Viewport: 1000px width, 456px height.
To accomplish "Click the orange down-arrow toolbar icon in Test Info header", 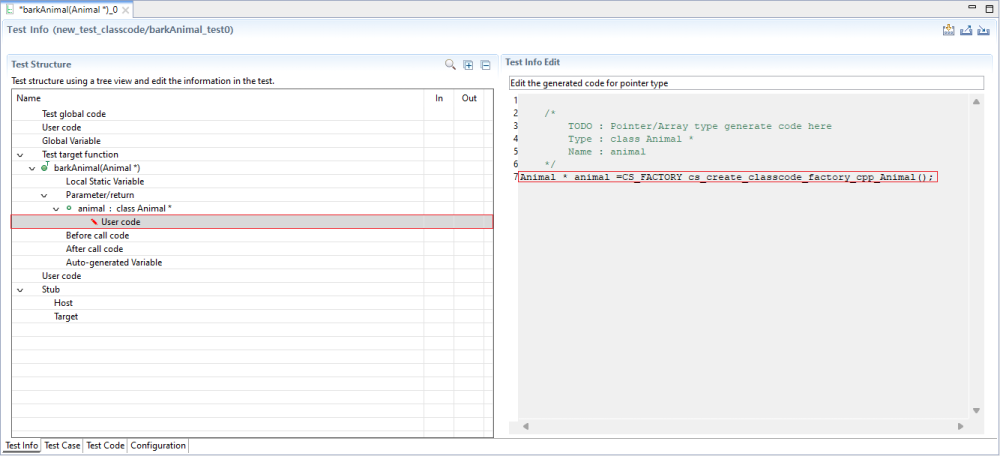I will point(948,30).
